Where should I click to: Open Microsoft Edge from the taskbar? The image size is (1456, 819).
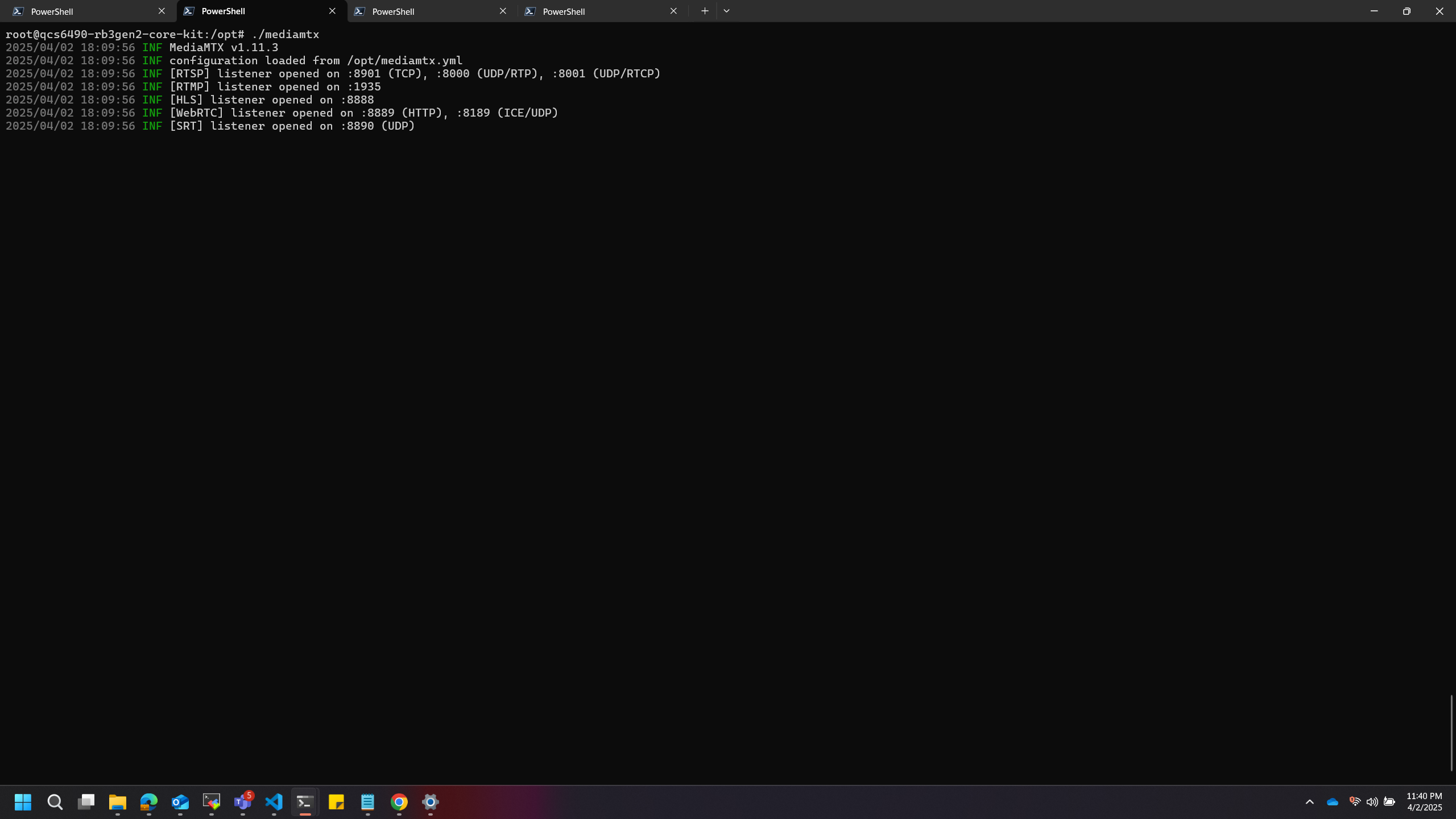coord(148,802)
